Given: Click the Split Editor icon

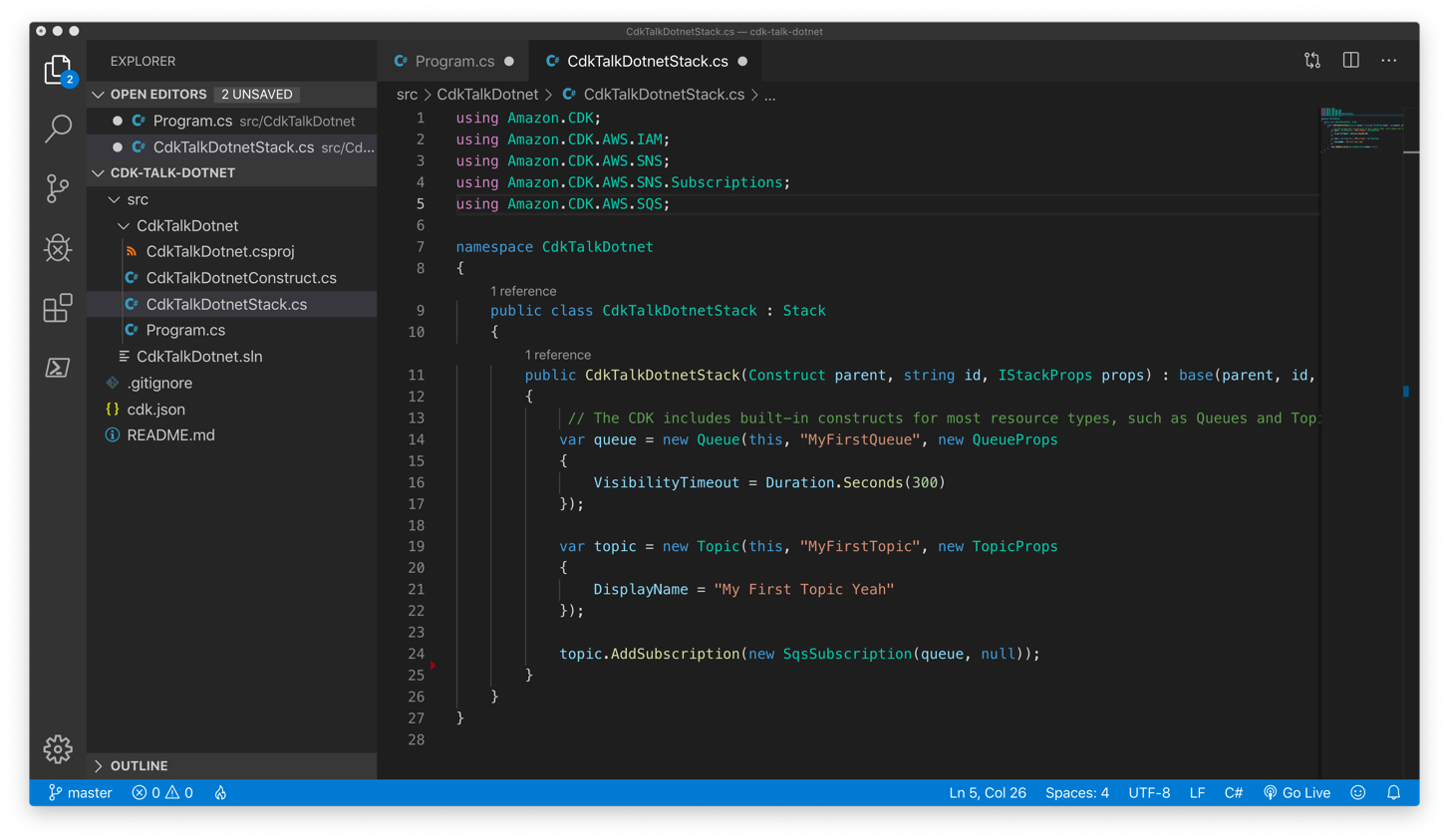Looking at the screenshot, I should pos(1350,61).
